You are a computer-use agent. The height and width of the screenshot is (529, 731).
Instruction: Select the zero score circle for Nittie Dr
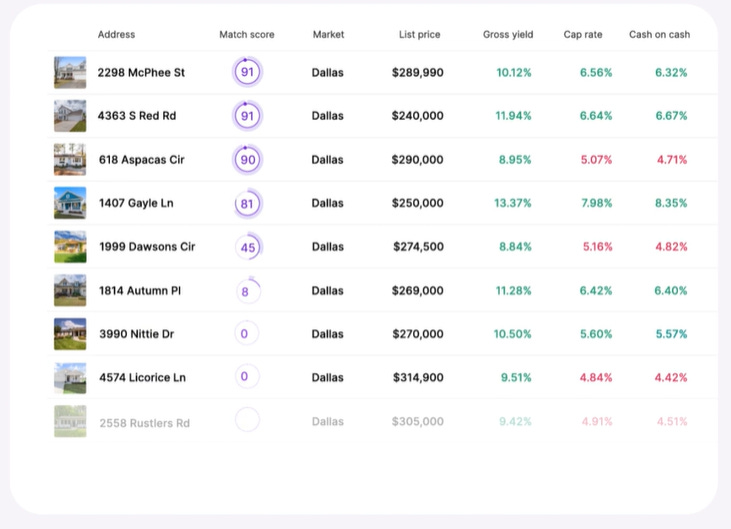(246, 334)
